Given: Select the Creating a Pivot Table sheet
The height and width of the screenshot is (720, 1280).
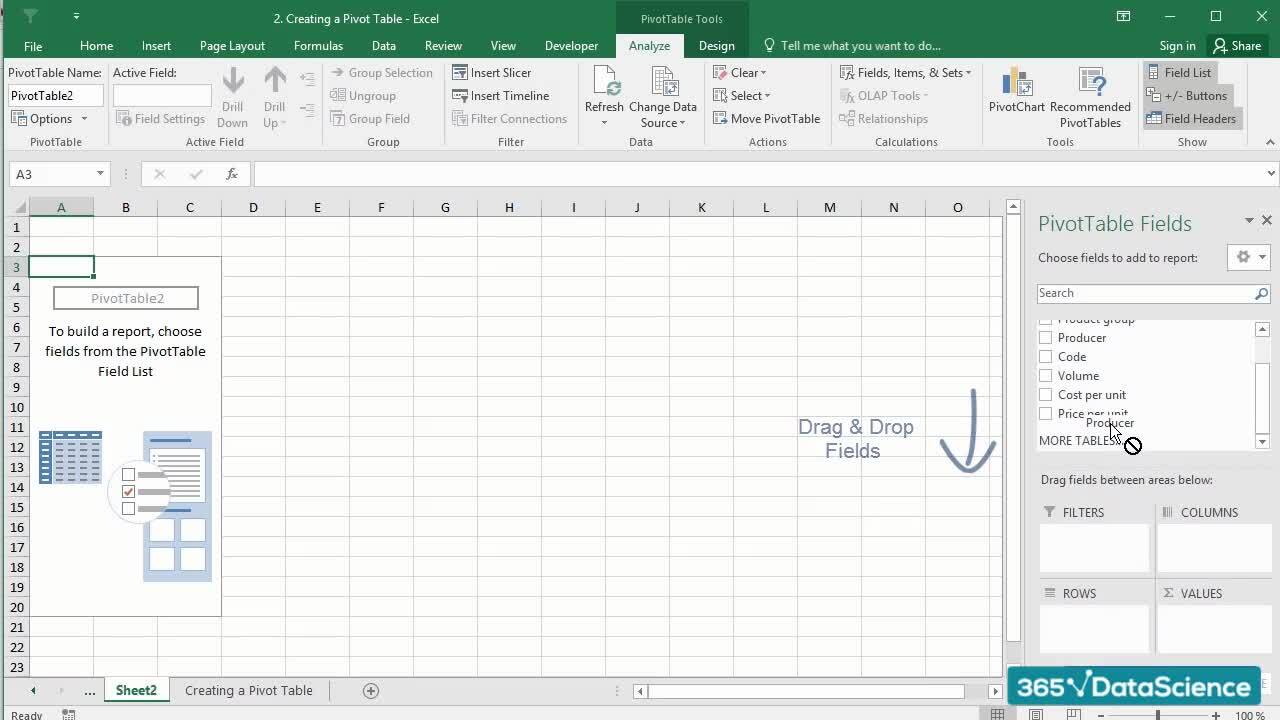Looking at the screenshot, I should 248,690.
